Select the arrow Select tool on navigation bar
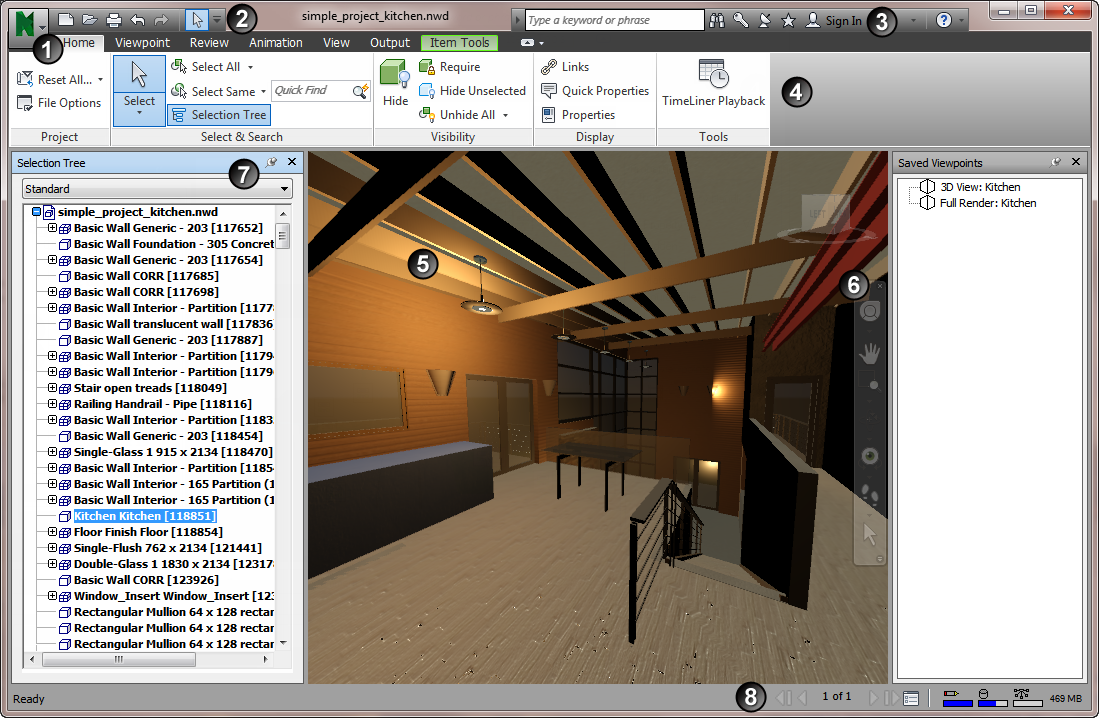Screen dimensions: 1099x718 (870, 534)
